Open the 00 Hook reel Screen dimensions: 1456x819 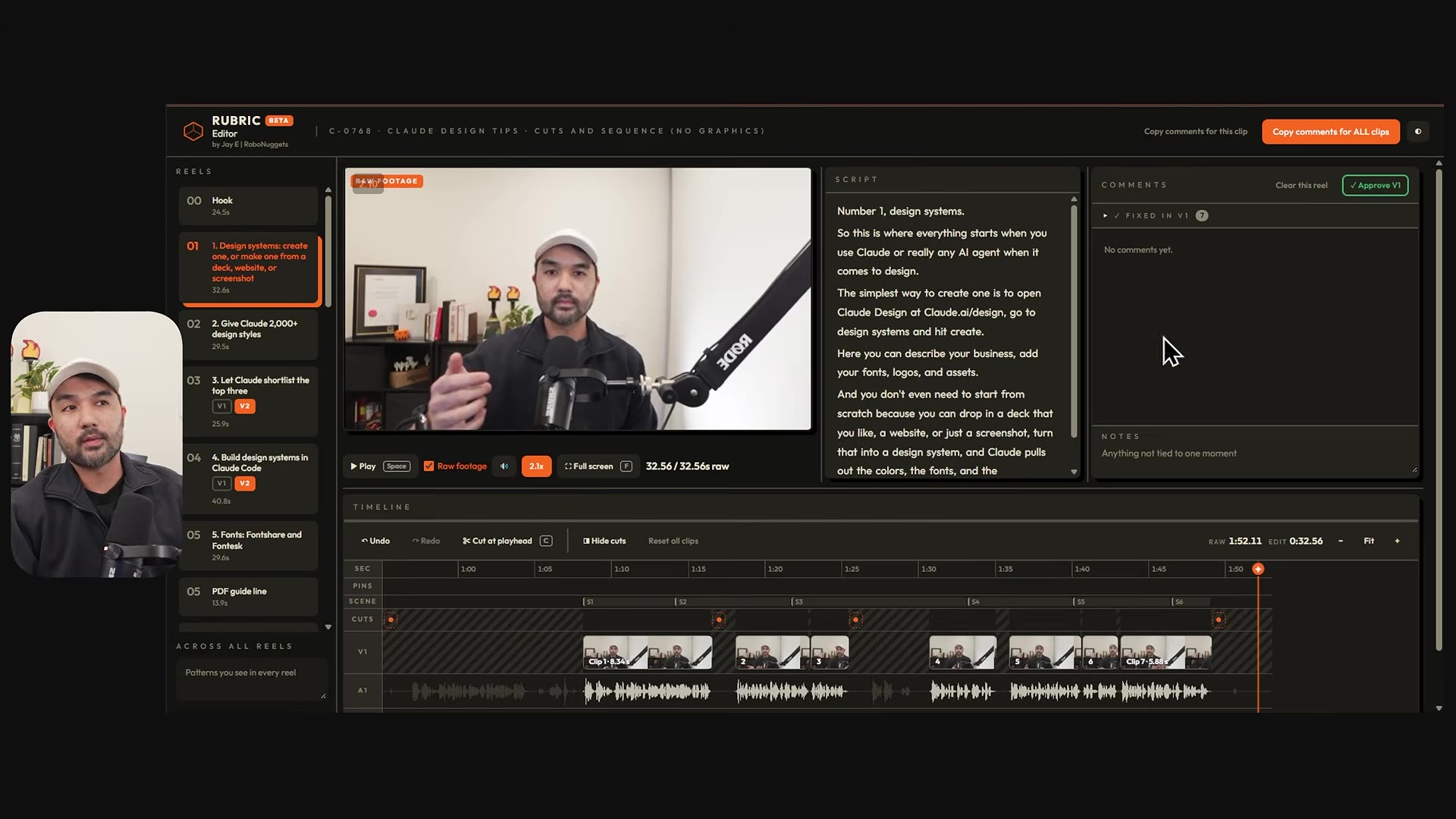tap(248, 206)
